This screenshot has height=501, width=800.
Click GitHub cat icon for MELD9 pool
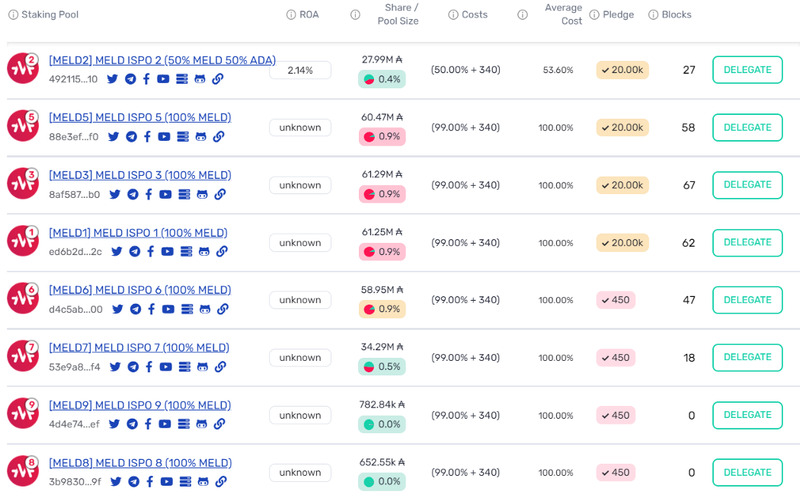[x=202, y=424]
